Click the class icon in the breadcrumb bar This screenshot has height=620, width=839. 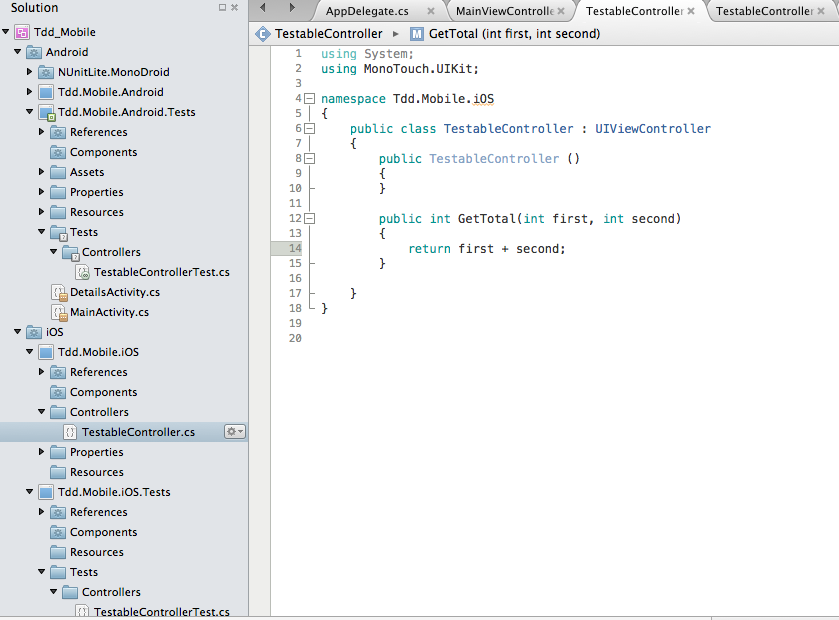coord(263,34)
